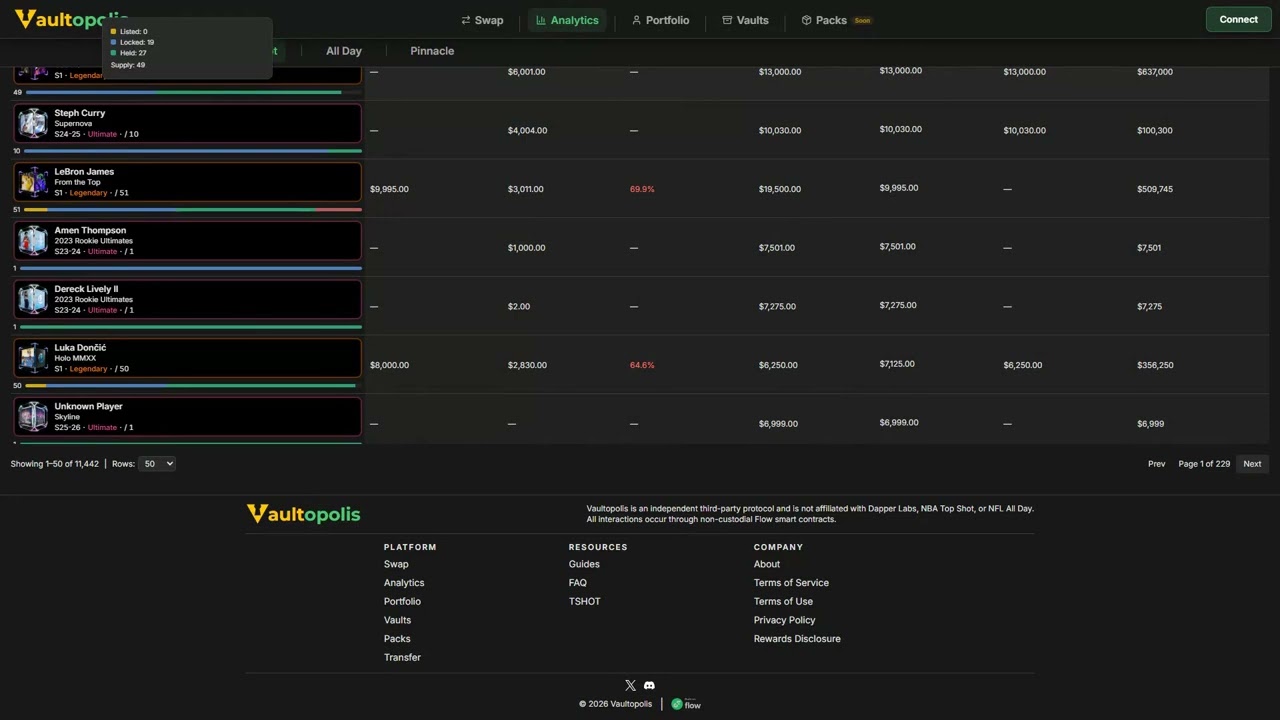Click the LeBron James moment thumbnail
The image size is (1280, 720).
[x=33, y=182]
